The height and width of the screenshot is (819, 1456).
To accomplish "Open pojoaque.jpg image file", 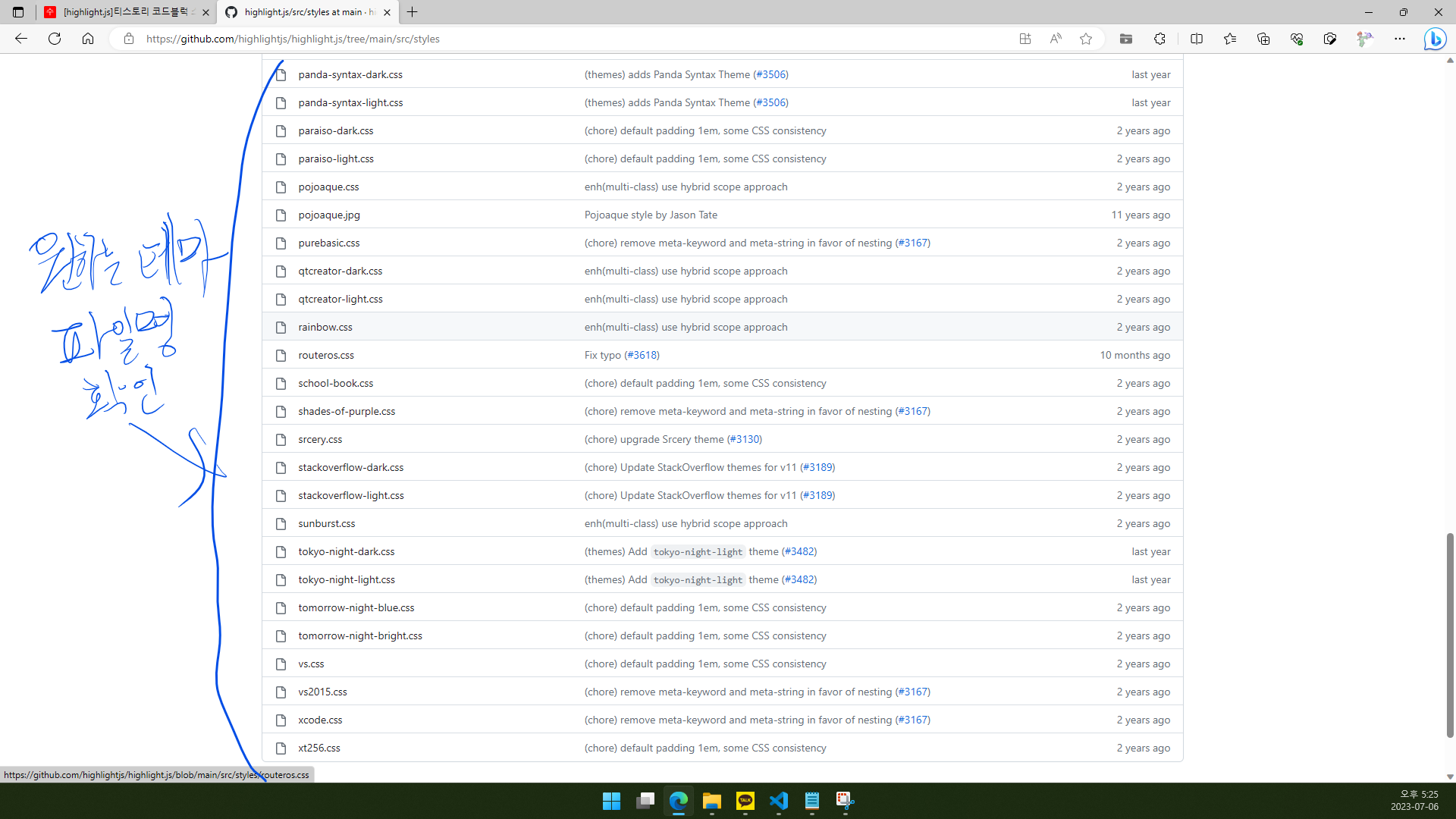I will tap(329, 215).
